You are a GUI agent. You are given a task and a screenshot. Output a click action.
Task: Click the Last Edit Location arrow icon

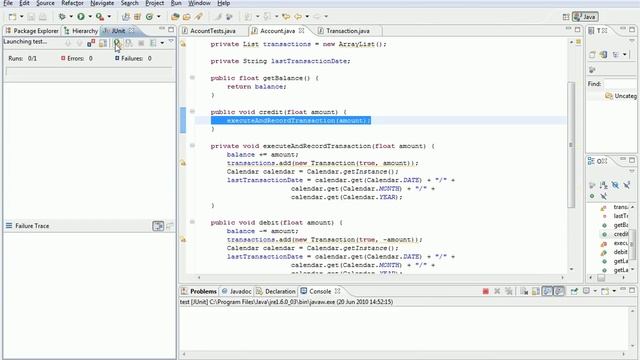pyautogui.click(x=286, y=17)
